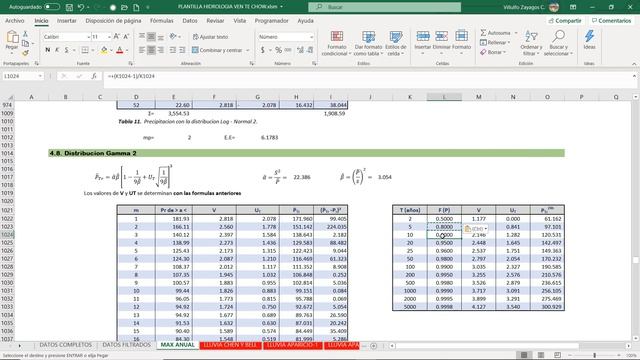Decrease the cell indent
Screen dimensions: 640x360
click(173, 50)
